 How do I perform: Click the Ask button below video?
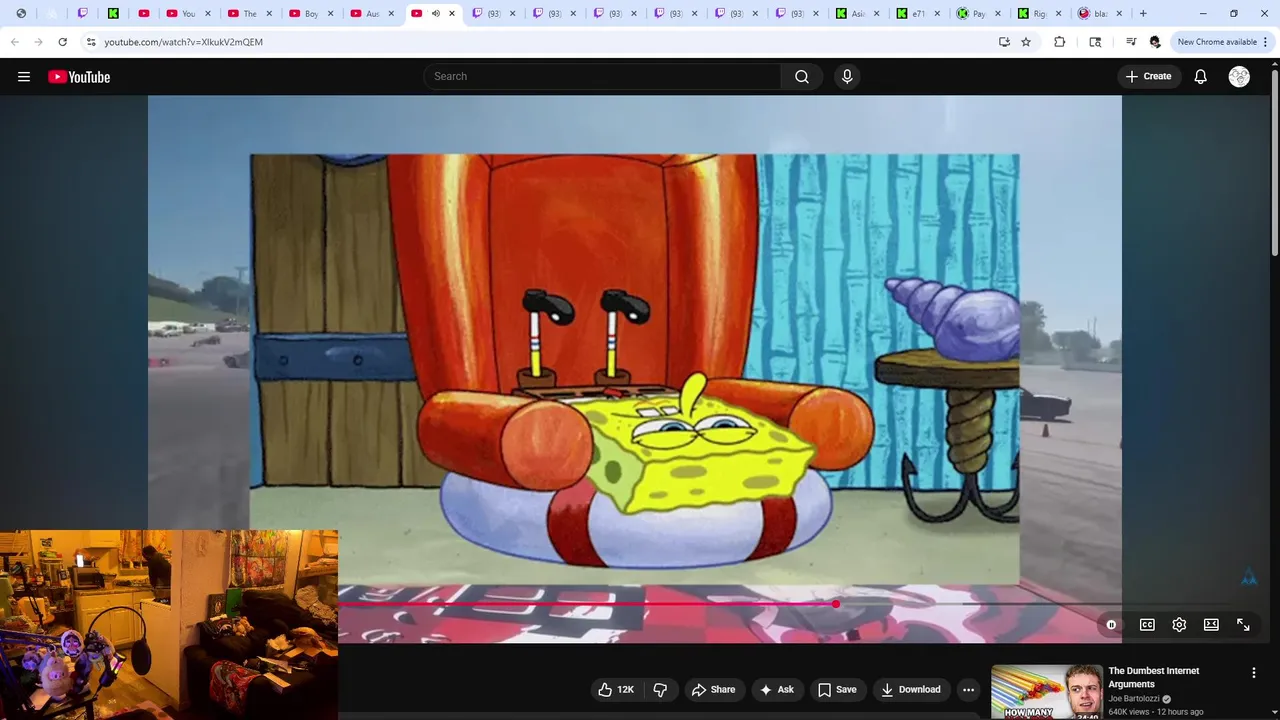tap(777, 690)
